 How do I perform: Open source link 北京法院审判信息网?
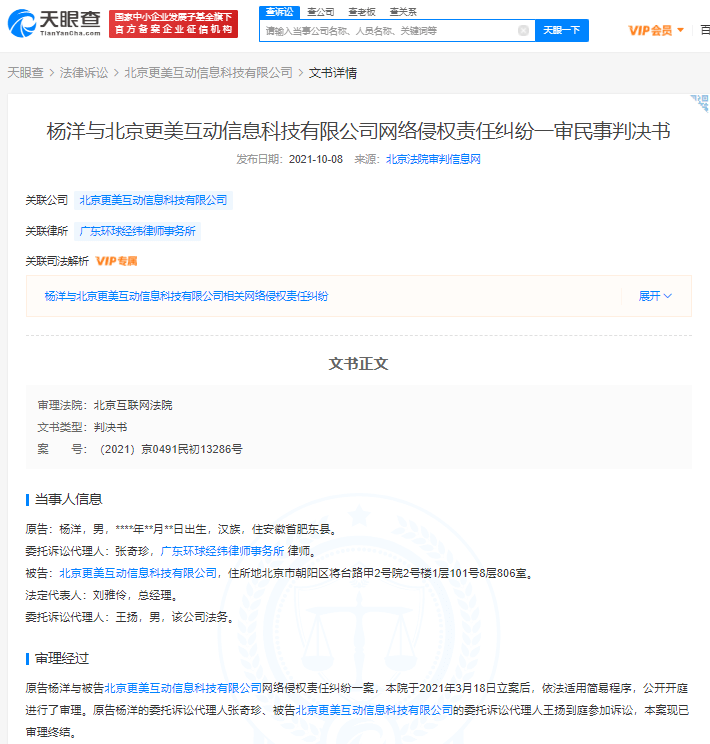coord(433,159)
